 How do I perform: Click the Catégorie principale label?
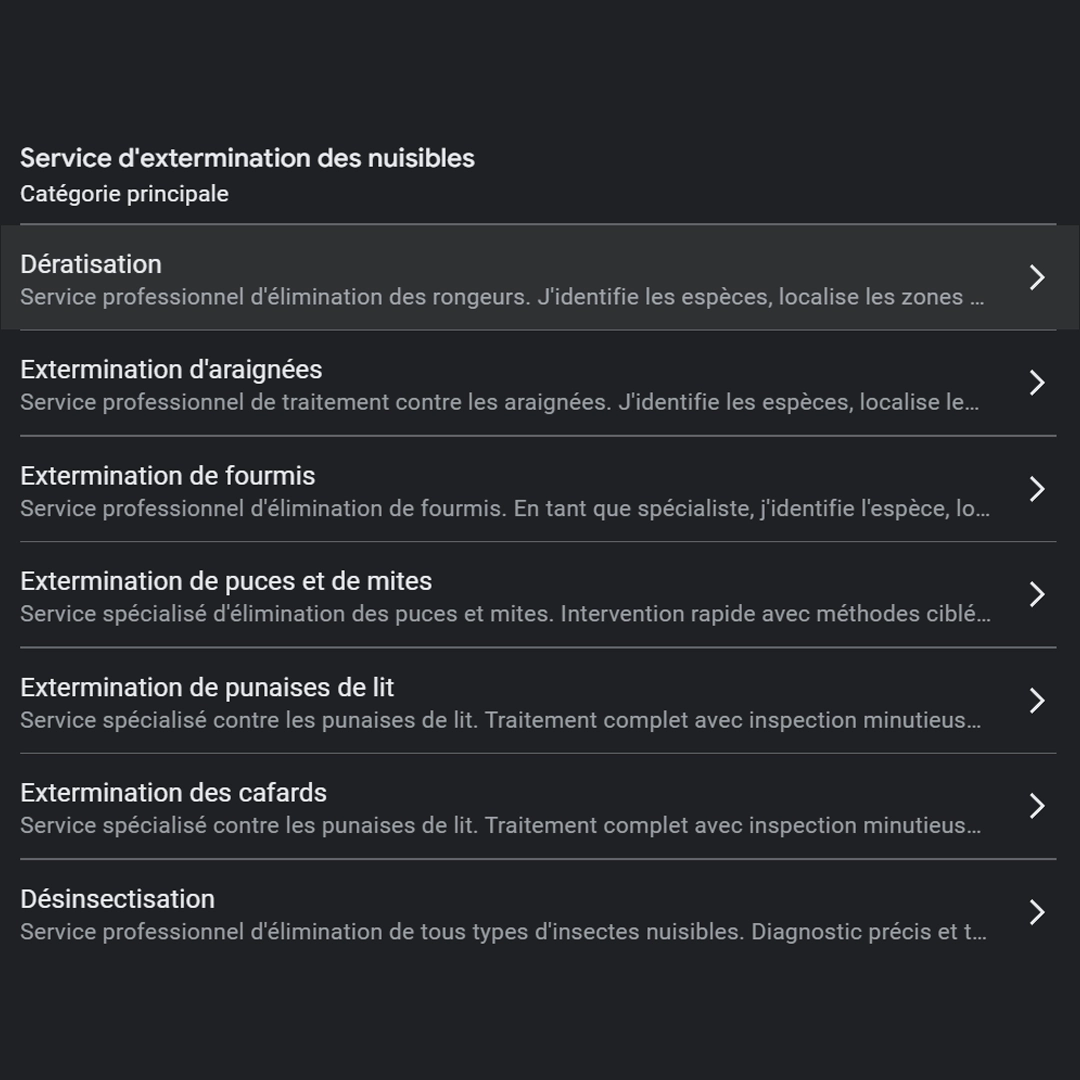point(124,194)
